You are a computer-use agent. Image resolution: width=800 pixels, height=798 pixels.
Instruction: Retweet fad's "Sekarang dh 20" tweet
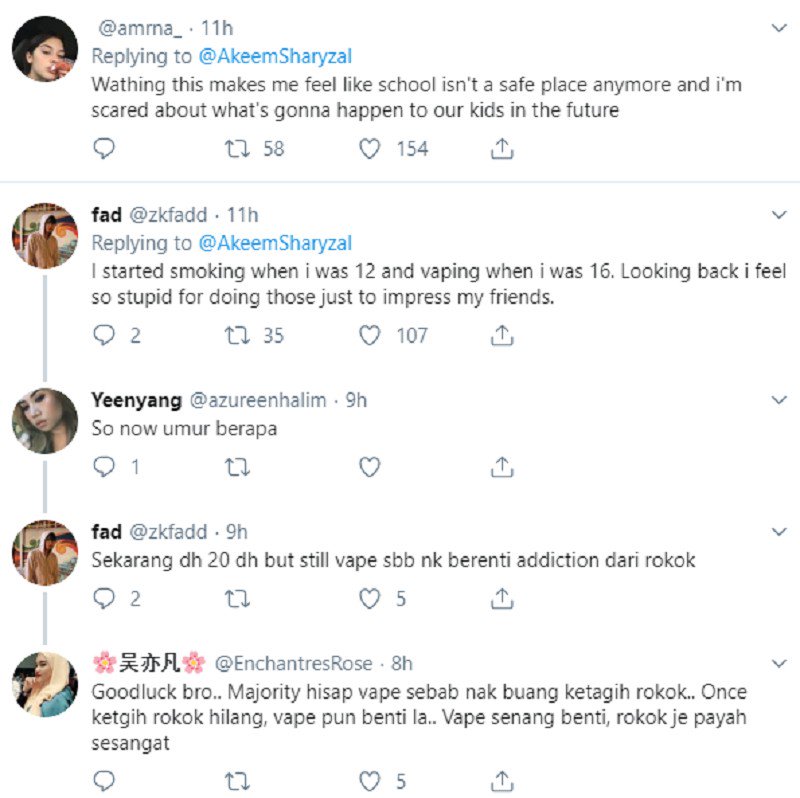(x=237, y=599)
